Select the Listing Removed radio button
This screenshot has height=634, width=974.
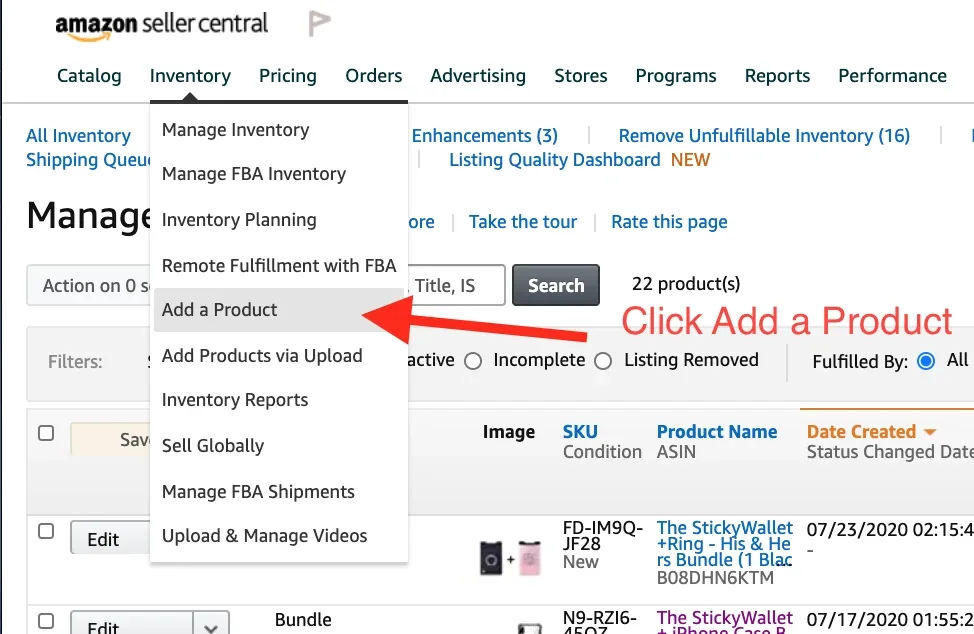603,361
